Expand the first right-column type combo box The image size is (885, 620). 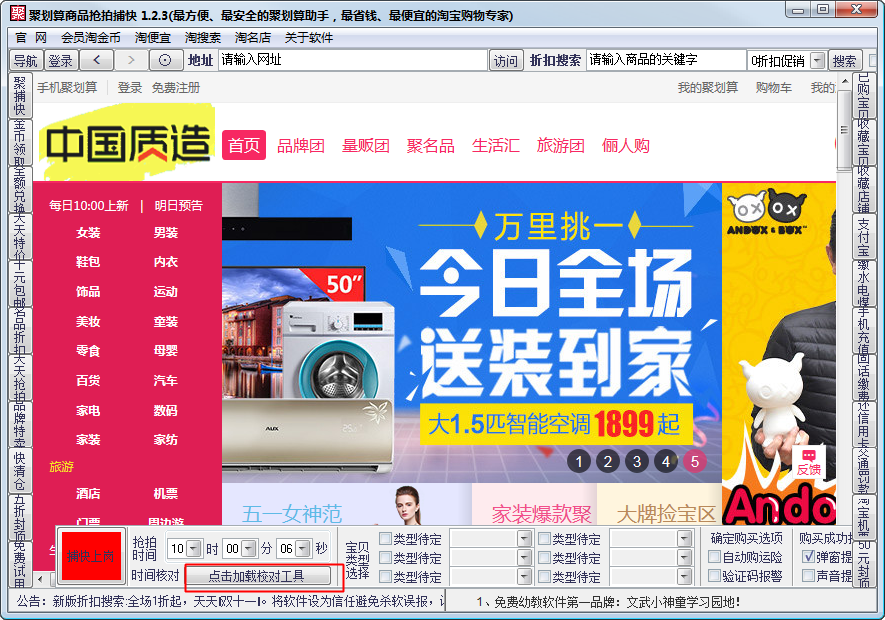[684, 539]
